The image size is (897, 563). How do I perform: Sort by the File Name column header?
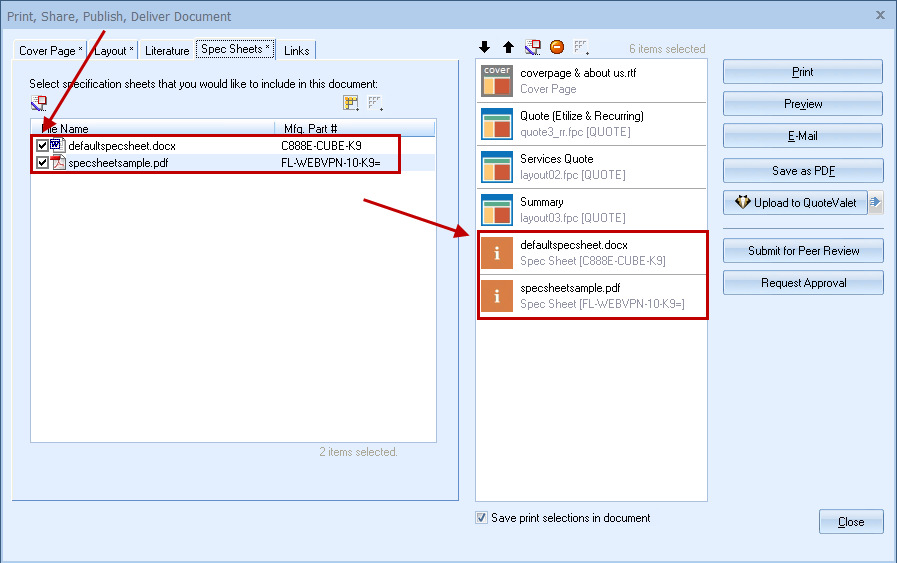(153, 128)
